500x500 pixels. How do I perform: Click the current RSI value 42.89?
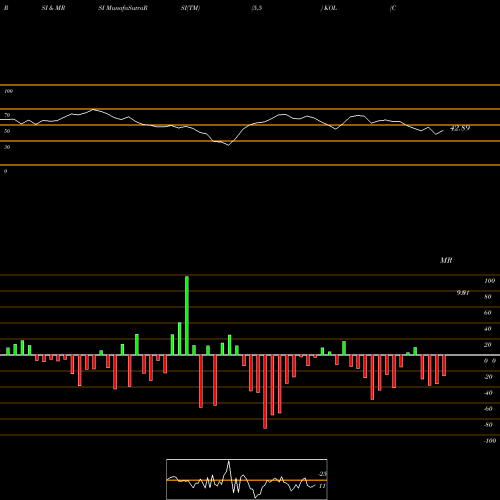pyautogui.click(x=460, y=128)
